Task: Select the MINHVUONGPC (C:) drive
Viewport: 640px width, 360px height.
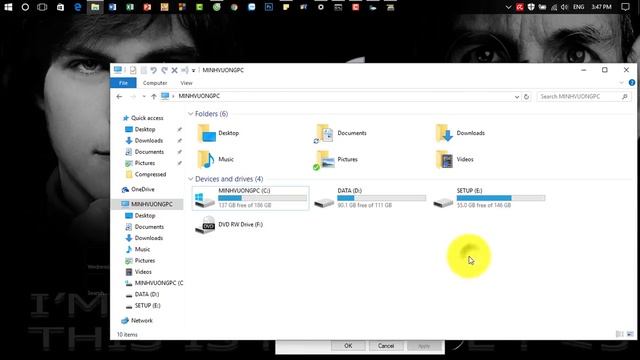Action: coord(251,198)
